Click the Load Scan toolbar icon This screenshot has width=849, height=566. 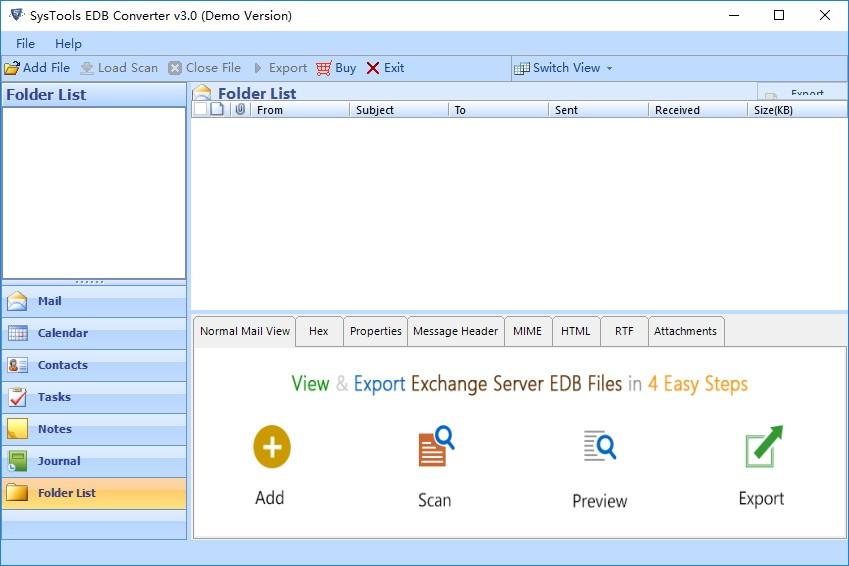pyautogui.click(x=87, y=68)
